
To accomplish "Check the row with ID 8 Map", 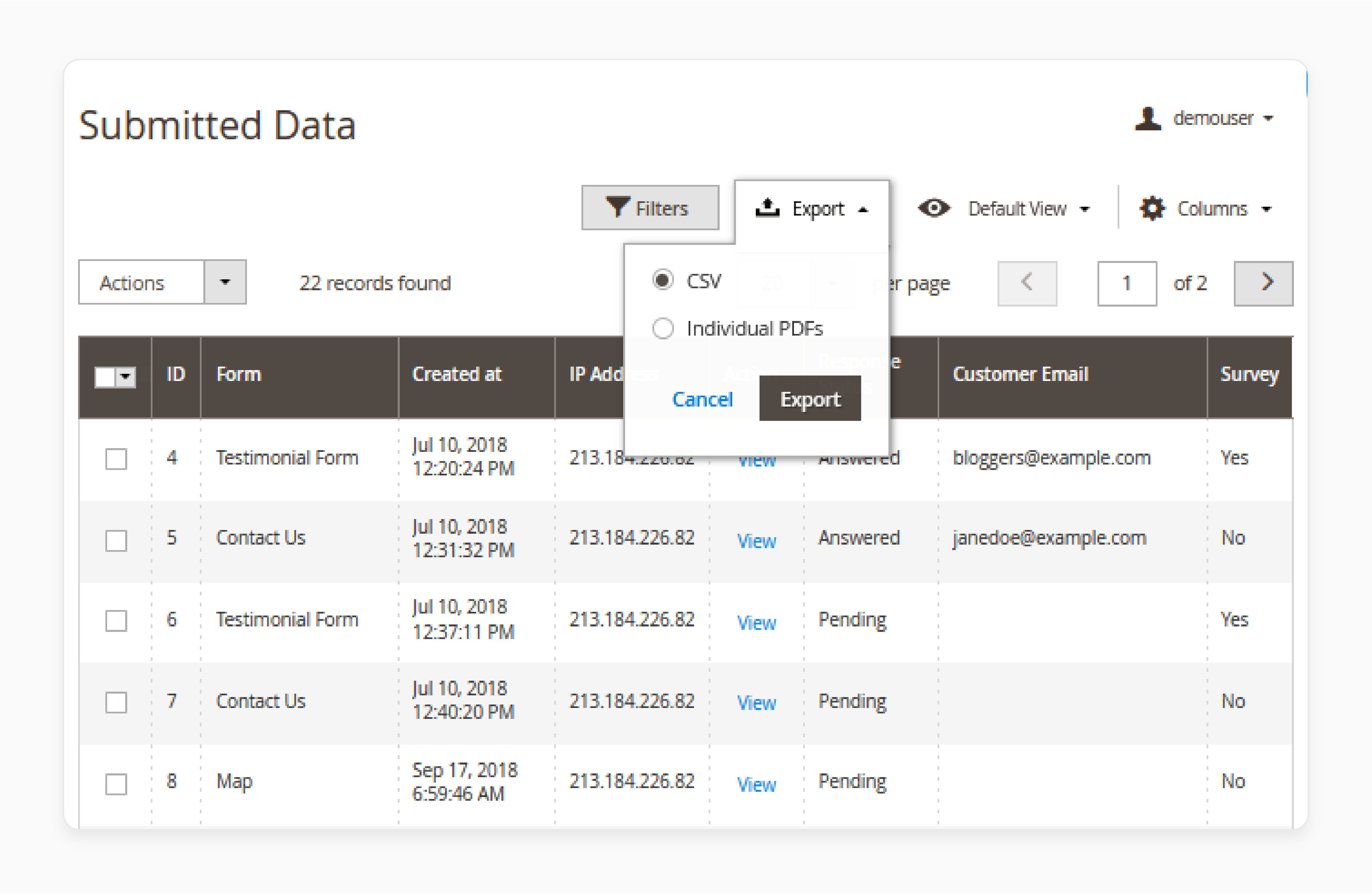I will click(x=116, y=784).
